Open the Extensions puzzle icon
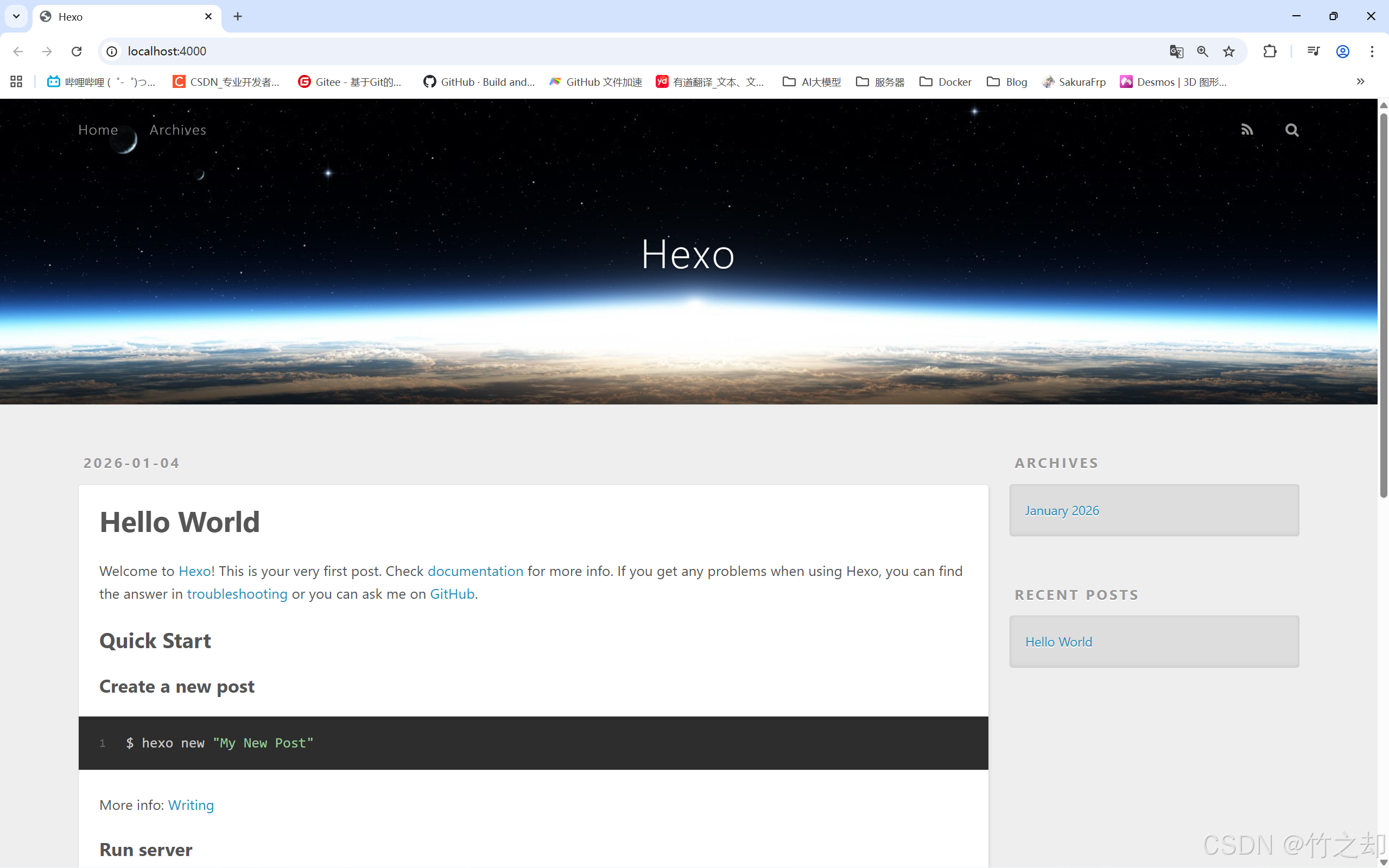1389x868 pixels. pyautogui.click(x=1270, y=52)
